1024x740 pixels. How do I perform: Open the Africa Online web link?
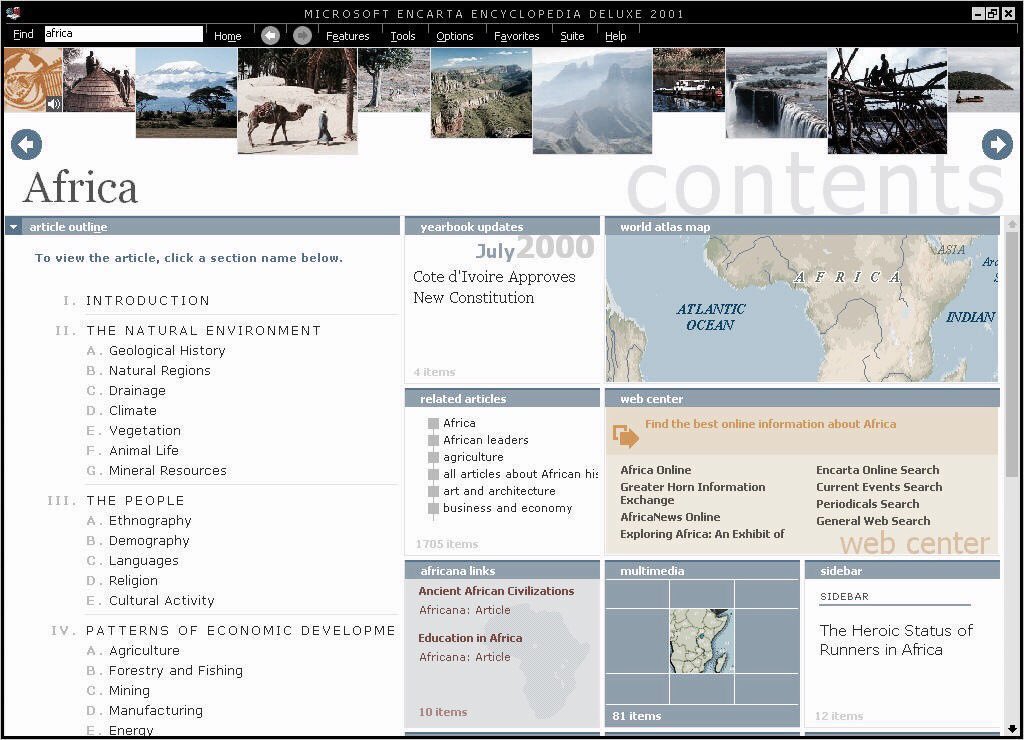tap(656, 470)
